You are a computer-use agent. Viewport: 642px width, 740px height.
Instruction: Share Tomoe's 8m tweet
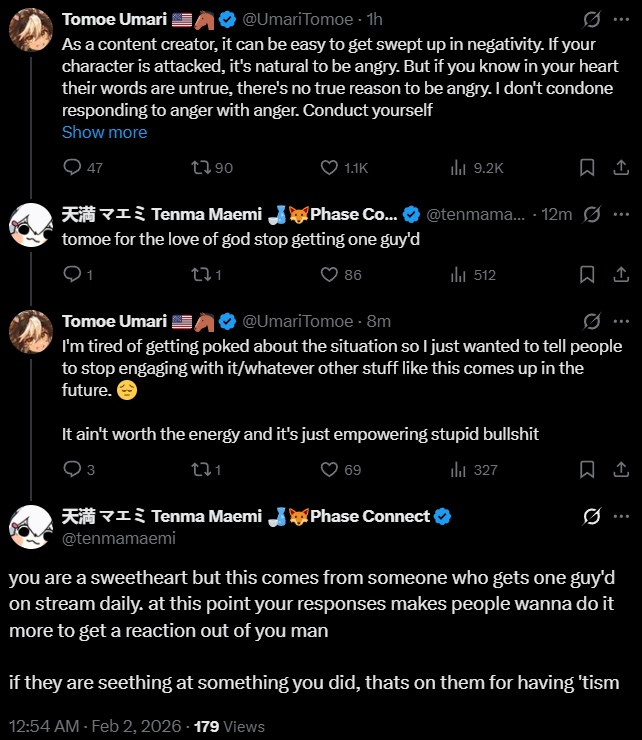(619, 469)
